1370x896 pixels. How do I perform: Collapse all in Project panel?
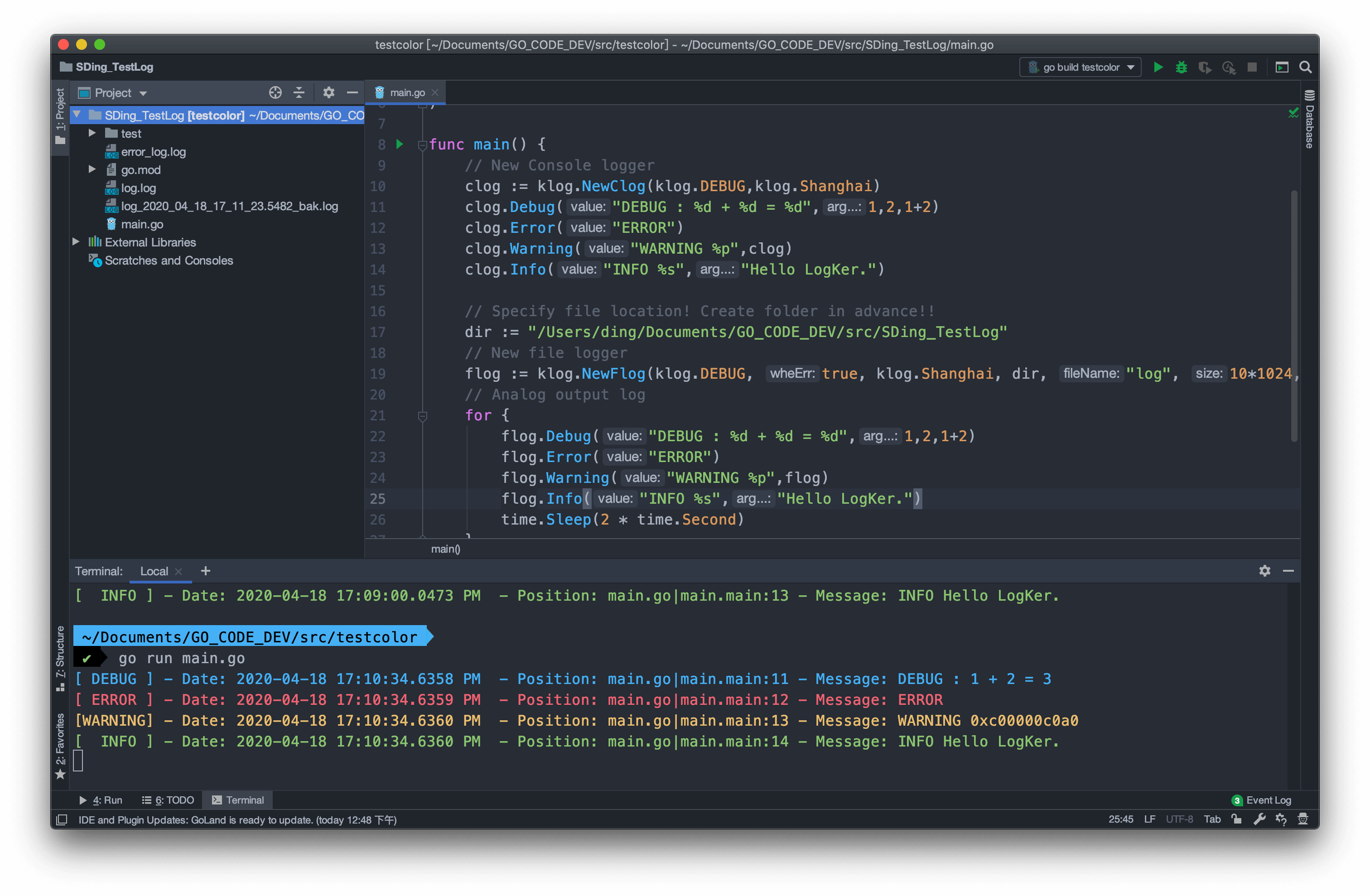pos(299,93)
